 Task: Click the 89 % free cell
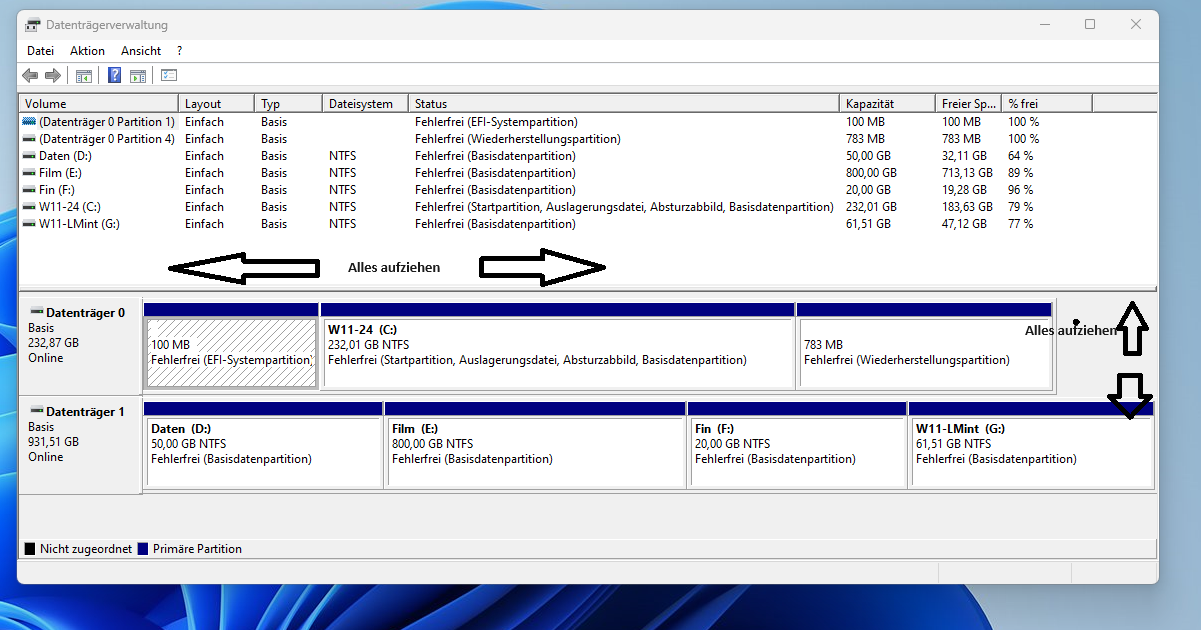point(1020,173)
